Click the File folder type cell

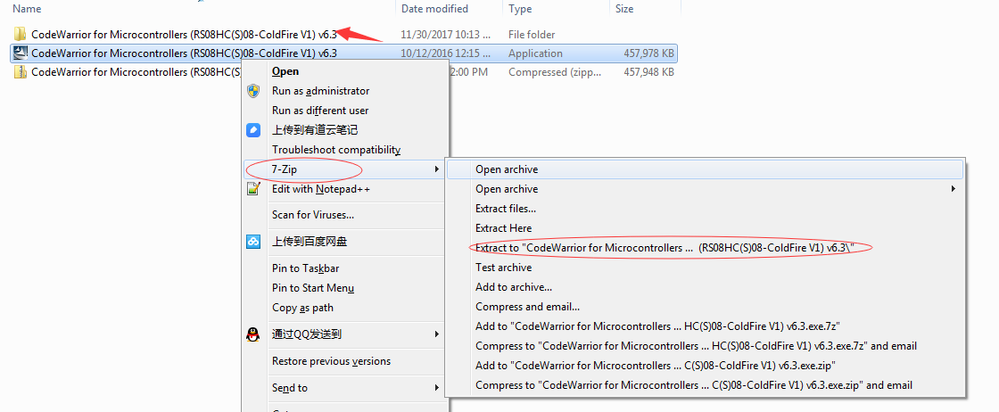point(531,34)
